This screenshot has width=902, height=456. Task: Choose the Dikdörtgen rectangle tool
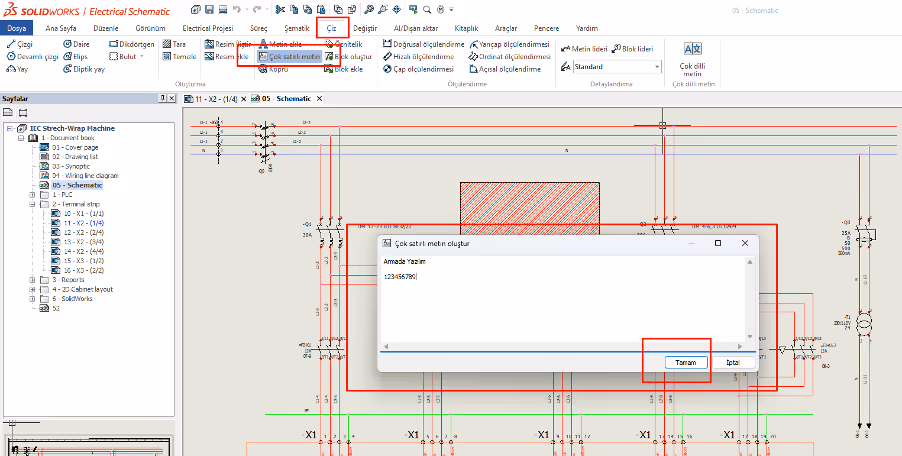coord(130,44)
